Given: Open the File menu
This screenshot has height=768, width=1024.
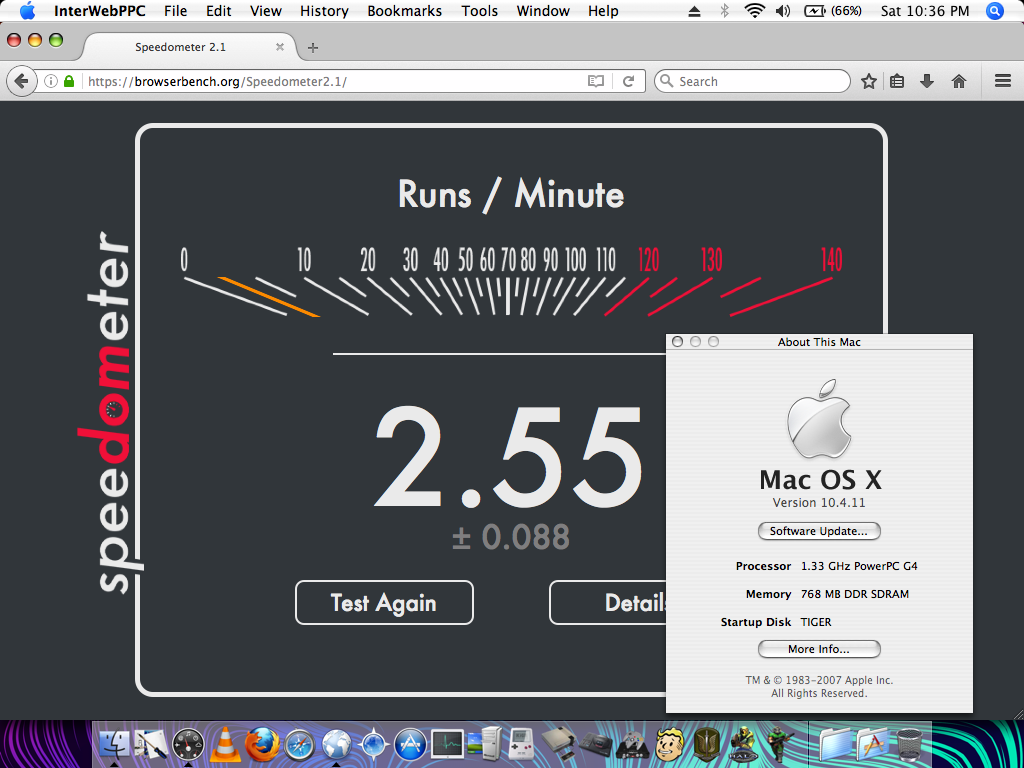Looking at the screenshot, I should 175,11.
